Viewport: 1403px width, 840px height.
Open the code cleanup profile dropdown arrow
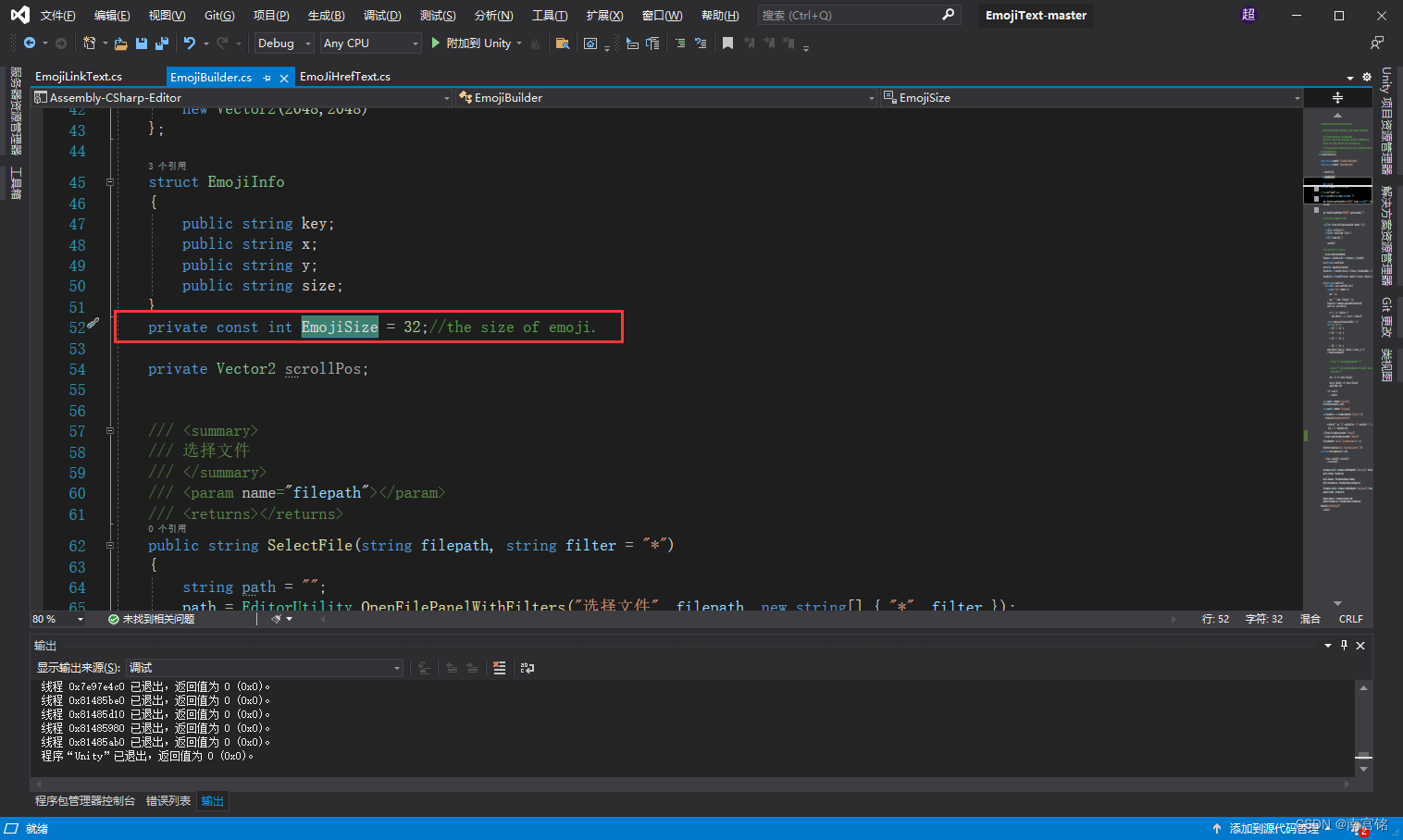(290, 619)
